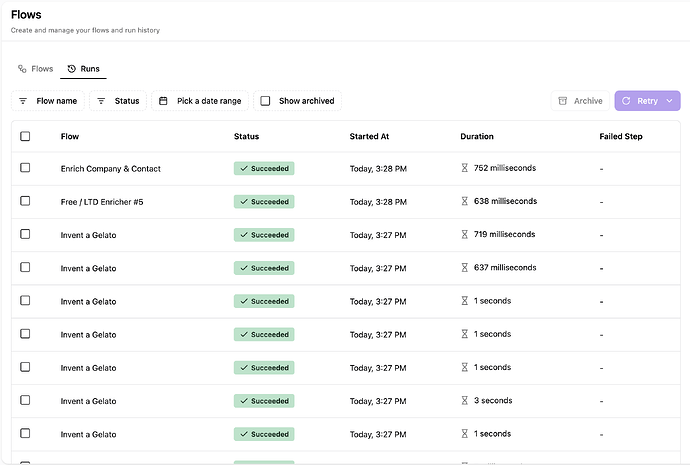Click the calendar icon in date range filter
Viewport: 690px width, 465px height.
click(163, 101)
